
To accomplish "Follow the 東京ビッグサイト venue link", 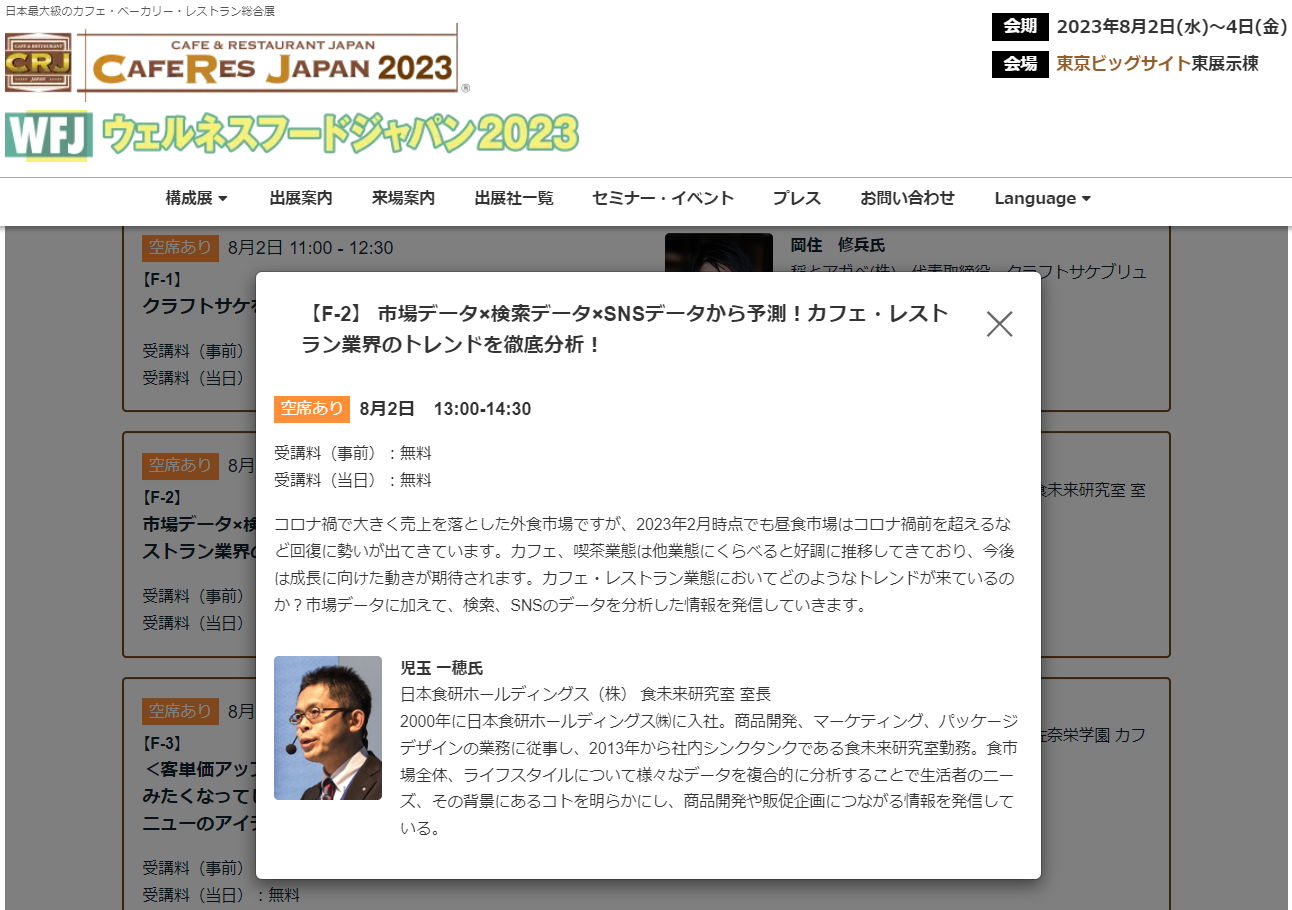I will 1123,63.
